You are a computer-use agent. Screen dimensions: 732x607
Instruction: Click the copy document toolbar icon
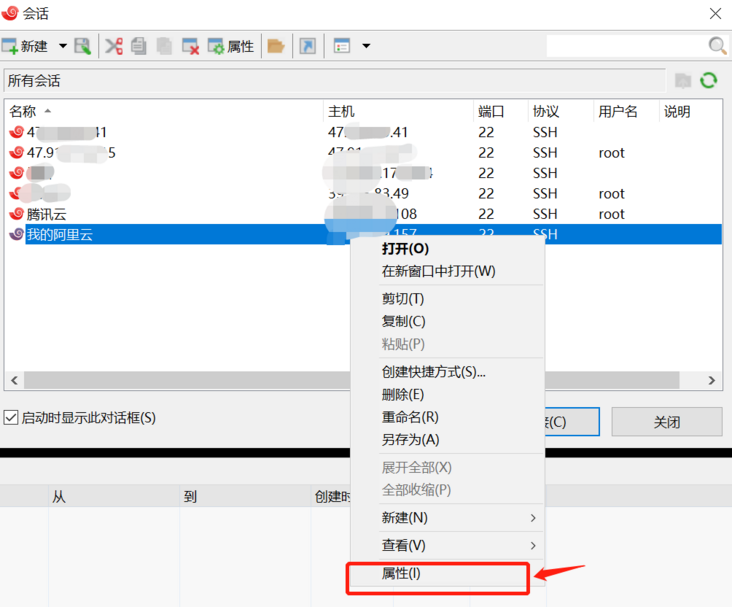click(138, 46)
